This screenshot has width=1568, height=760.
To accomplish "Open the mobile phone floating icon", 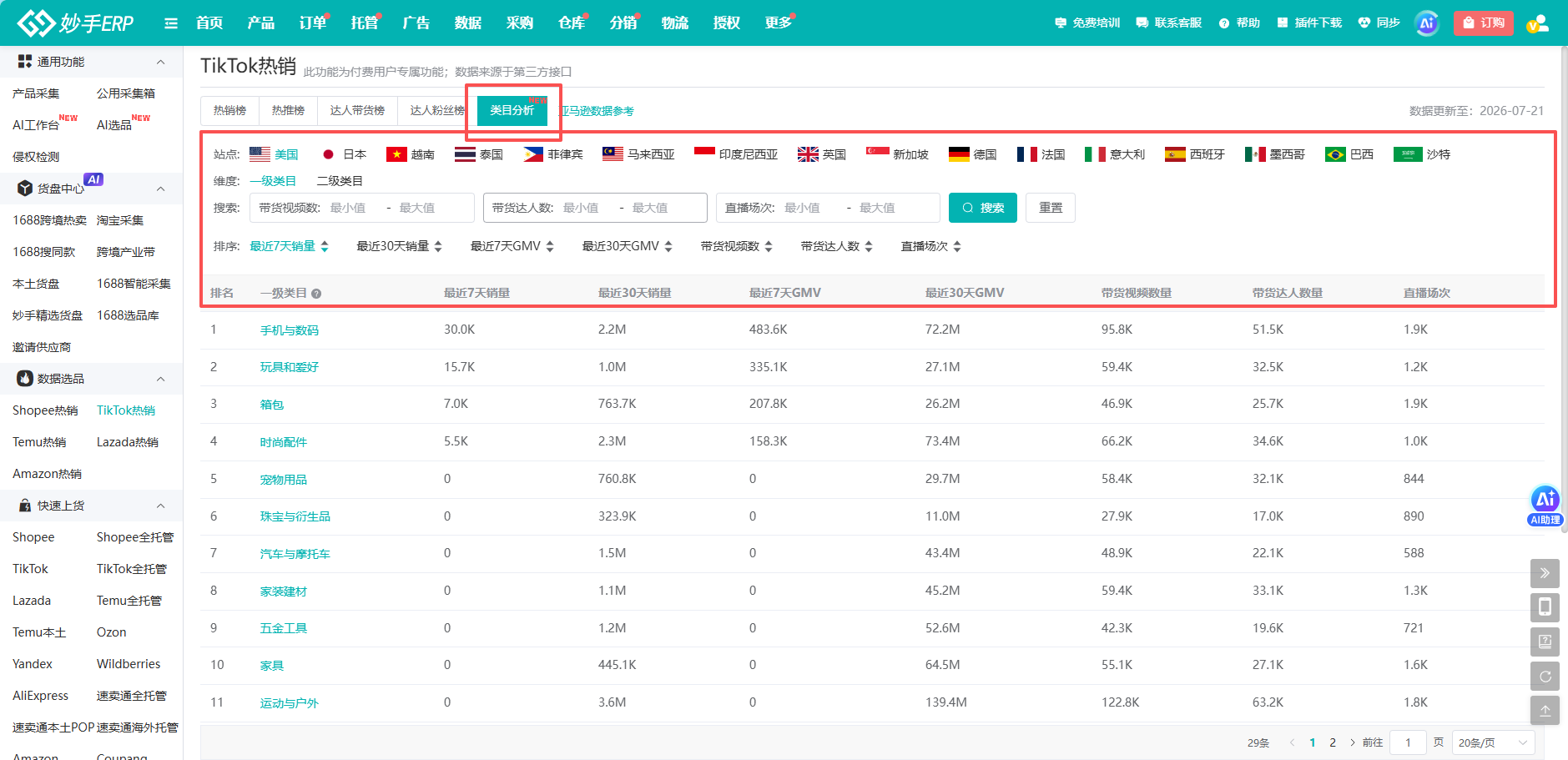I will (1545, 607).
